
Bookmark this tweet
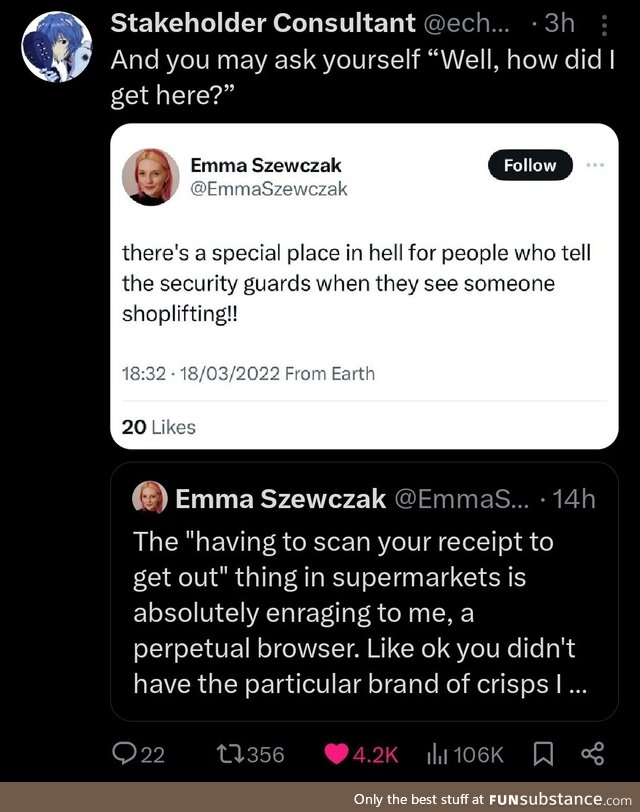point(544,754)
